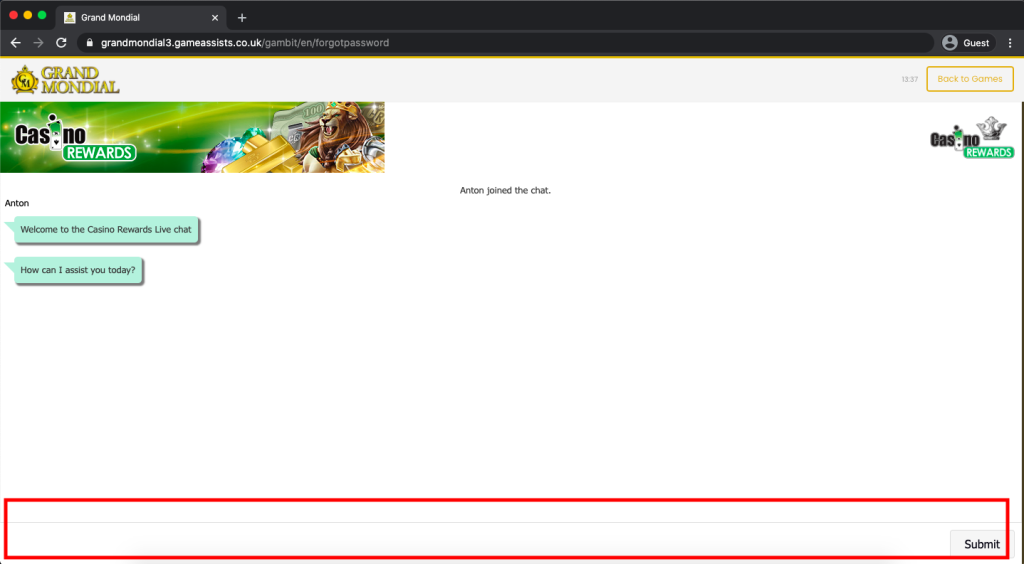Click the green macOS fullscreen button
Screen dimensions: 1024x564
42,15
